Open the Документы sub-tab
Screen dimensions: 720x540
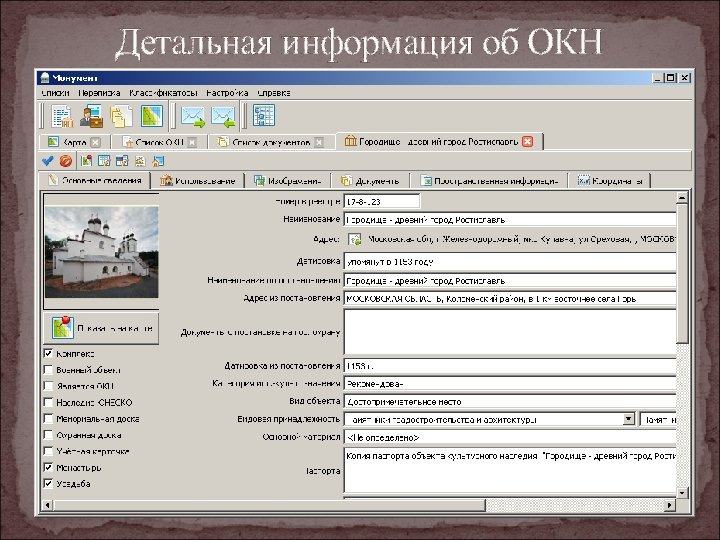370,181
